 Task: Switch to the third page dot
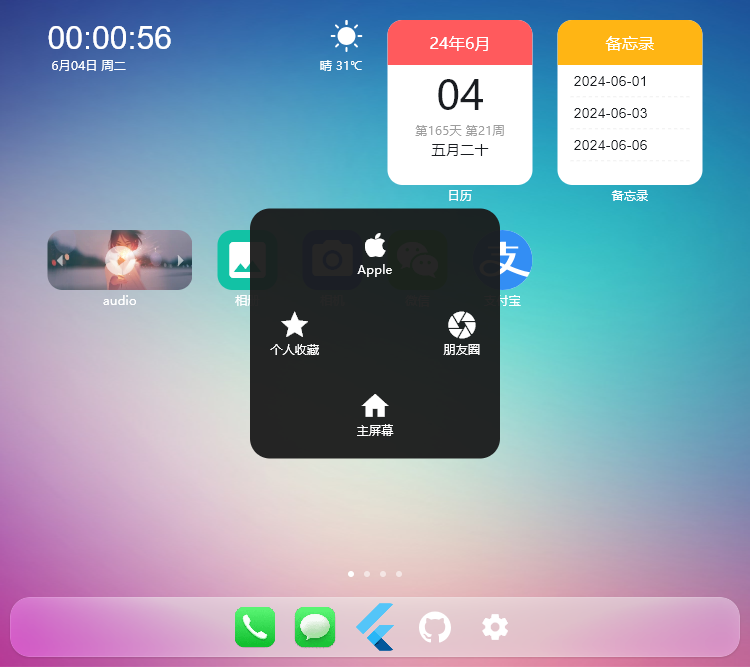pos(383,574)
